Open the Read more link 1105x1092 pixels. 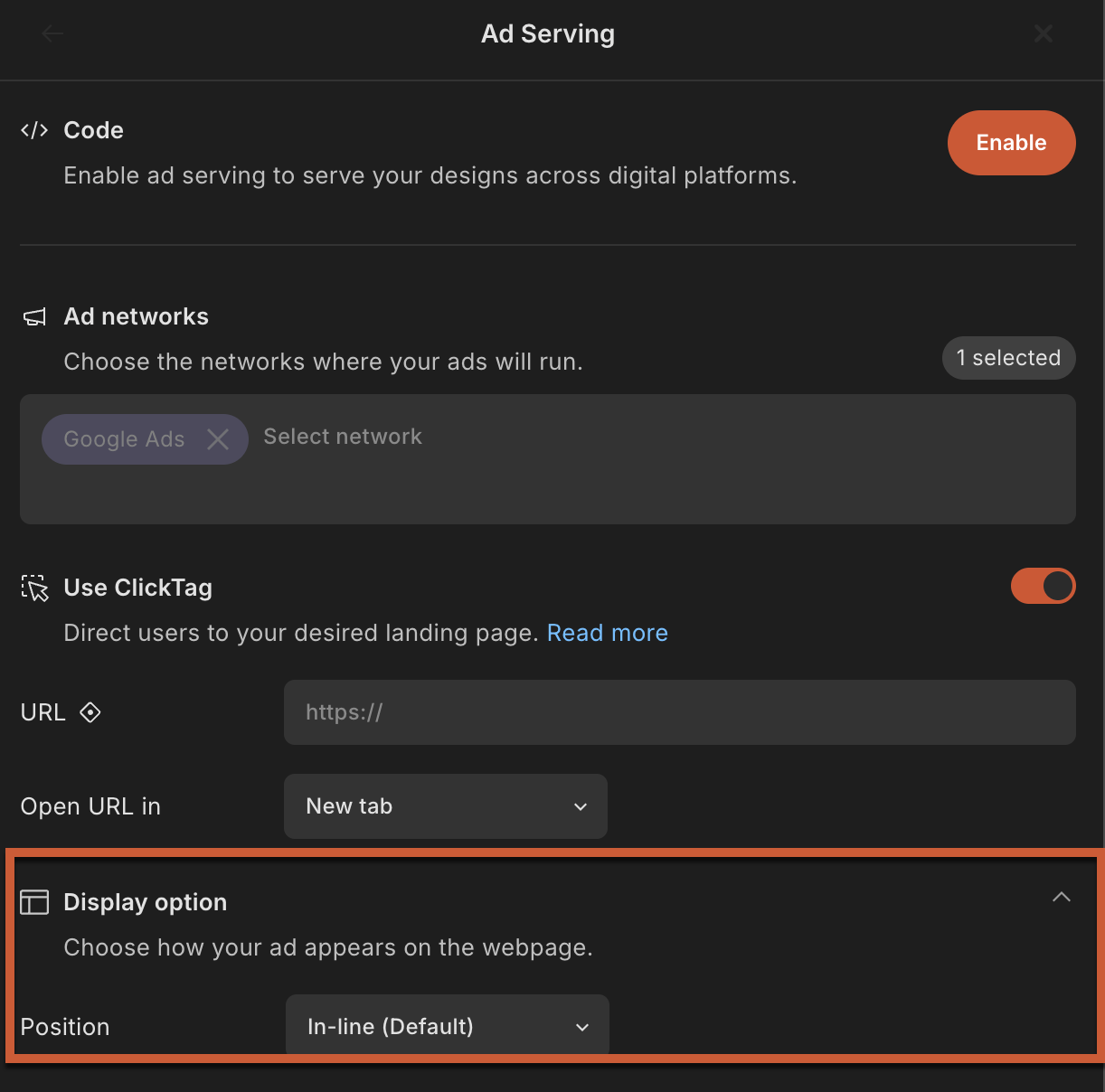pos(607,633)
